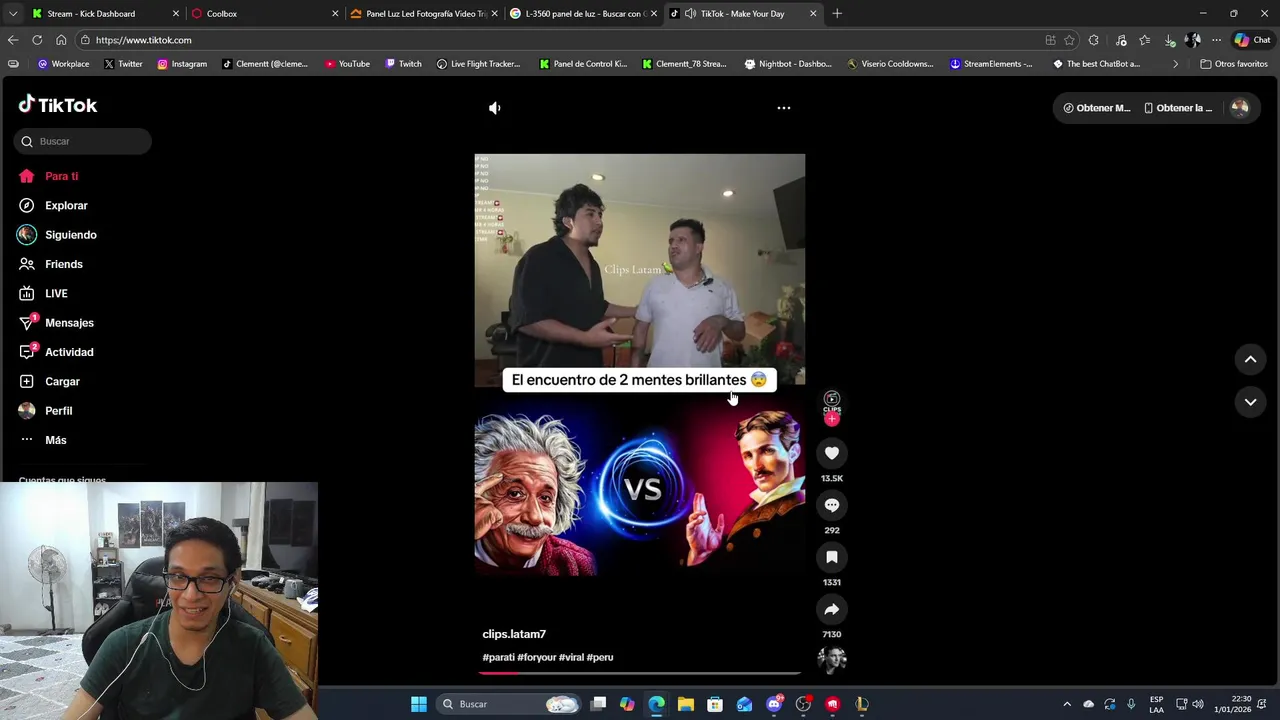
Task: Click the TikTok logo
Action: 58,105
